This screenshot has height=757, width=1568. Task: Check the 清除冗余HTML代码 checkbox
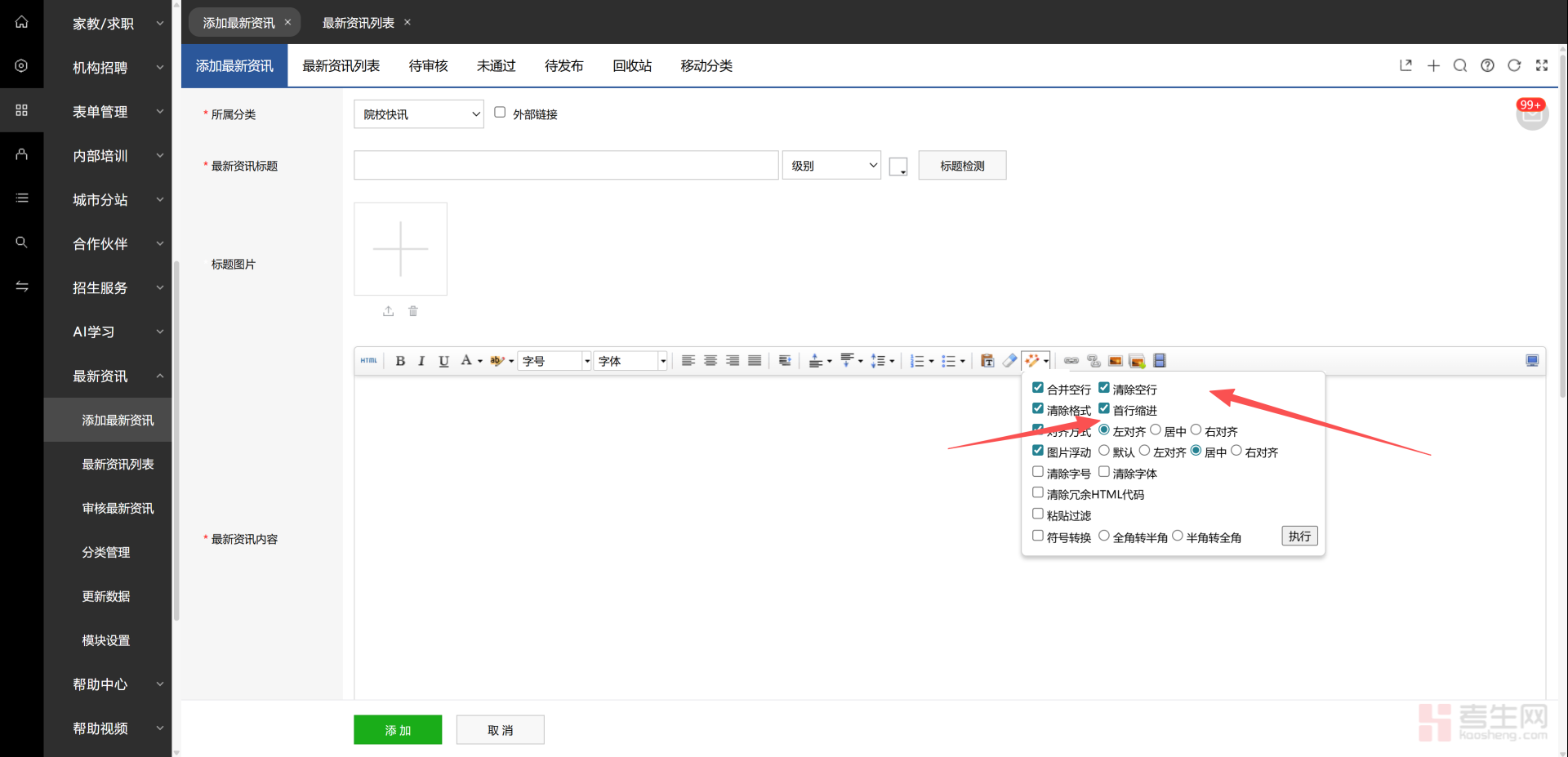coord(1038,493)
